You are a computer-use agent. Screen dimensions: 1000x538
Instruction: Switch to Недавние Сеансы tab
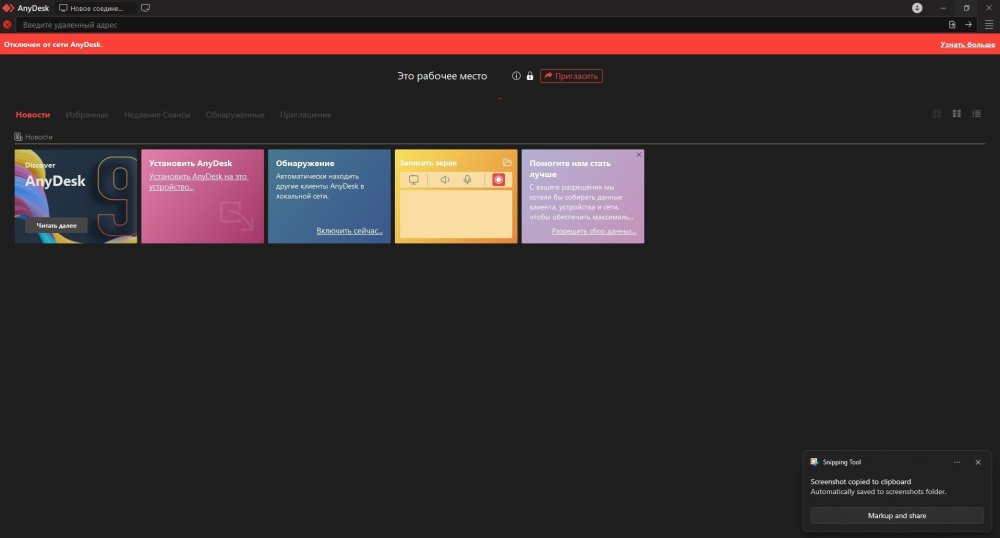[157, 115]
